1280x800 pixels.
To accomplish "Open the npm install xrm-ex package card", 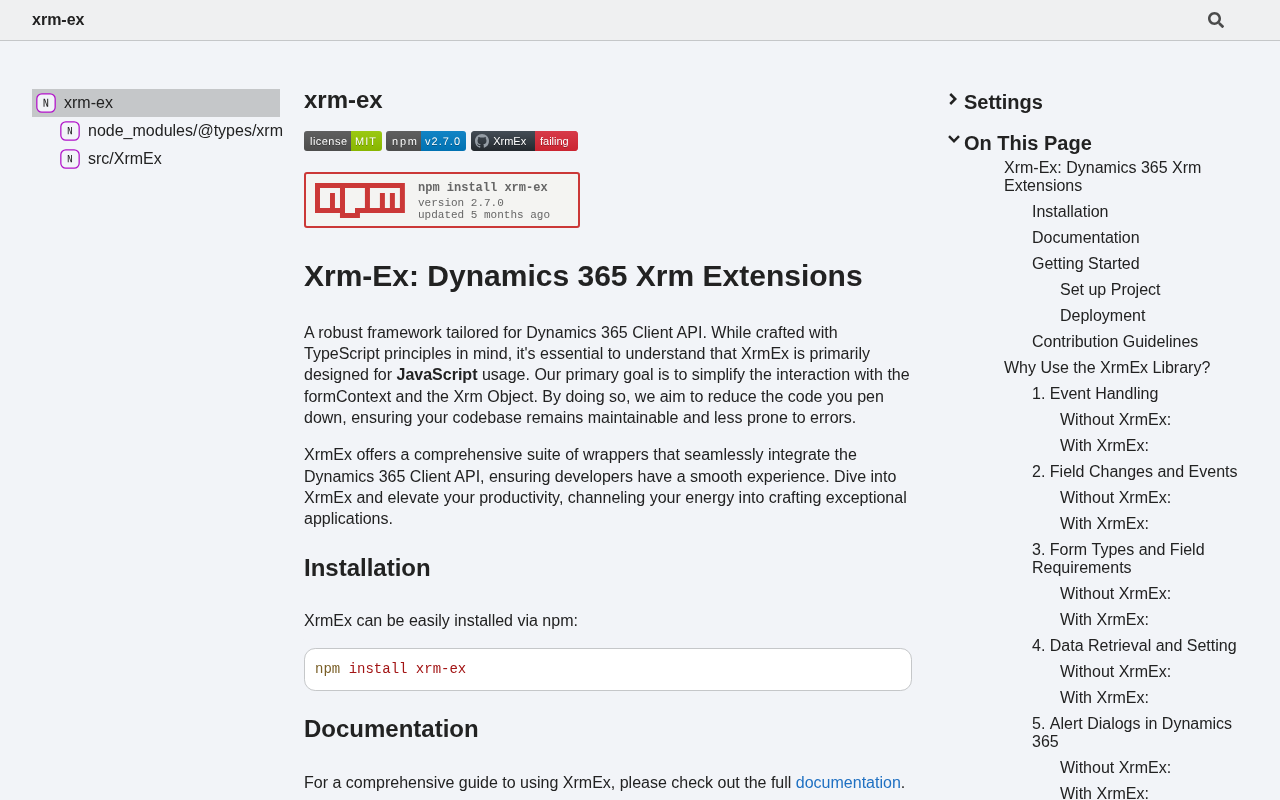I will pos(442,200).
